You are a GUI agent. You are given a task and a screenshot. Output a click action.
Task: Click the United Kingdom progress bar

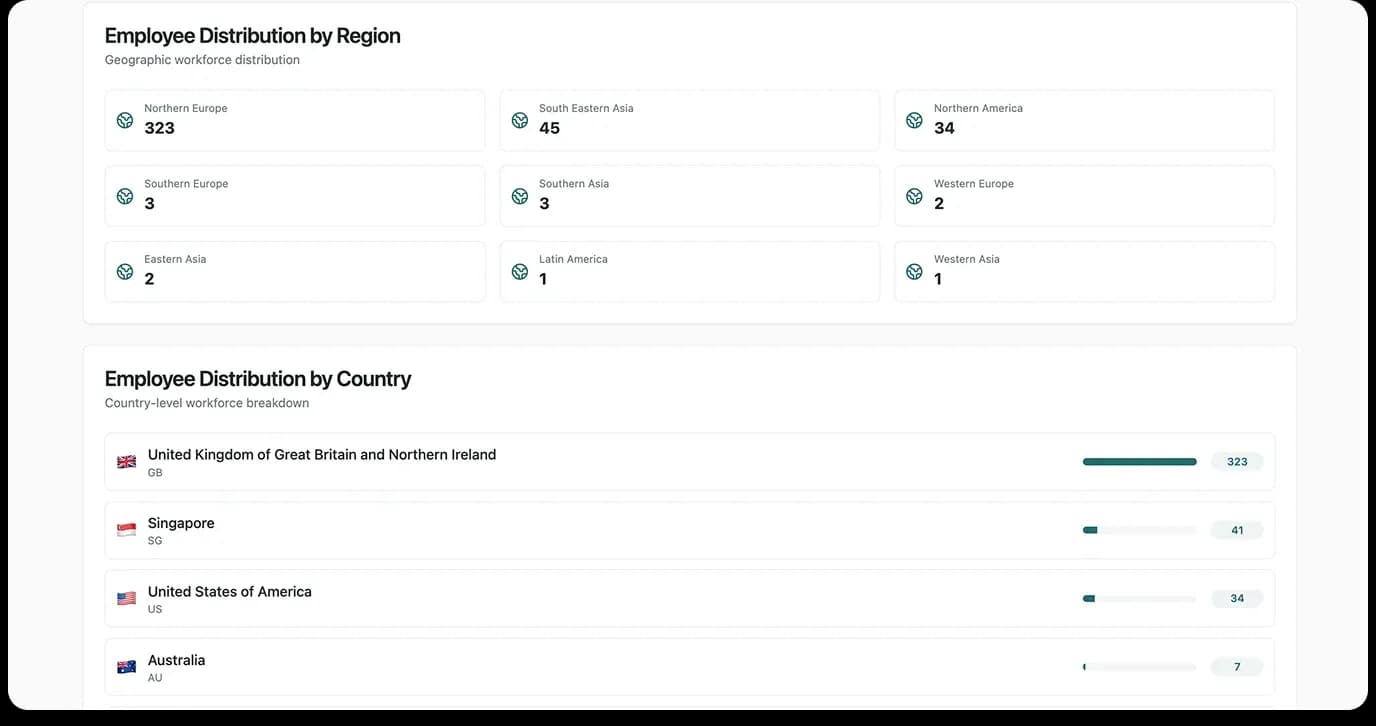(x=1139, y=462)
